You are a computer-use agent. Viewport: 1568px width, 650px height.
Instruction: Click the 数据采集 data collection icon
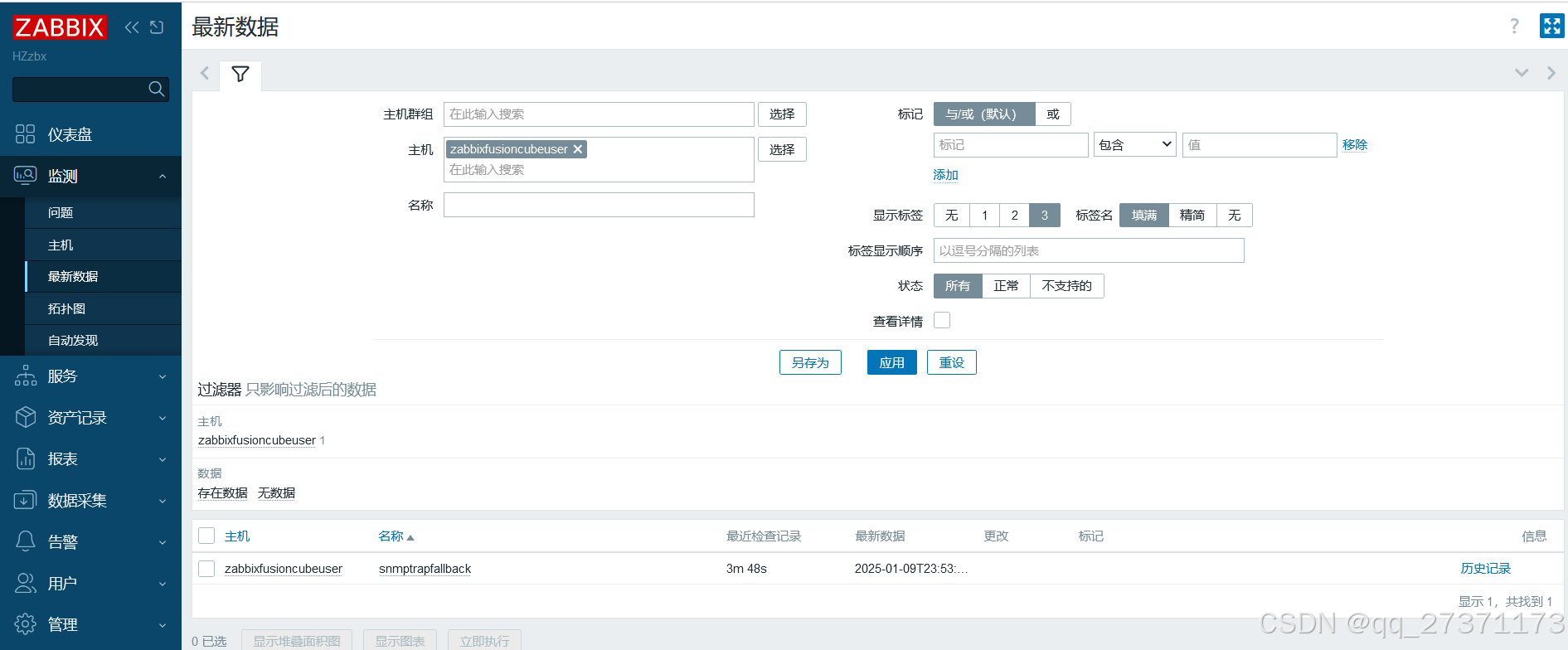click(x=26, y=500)
